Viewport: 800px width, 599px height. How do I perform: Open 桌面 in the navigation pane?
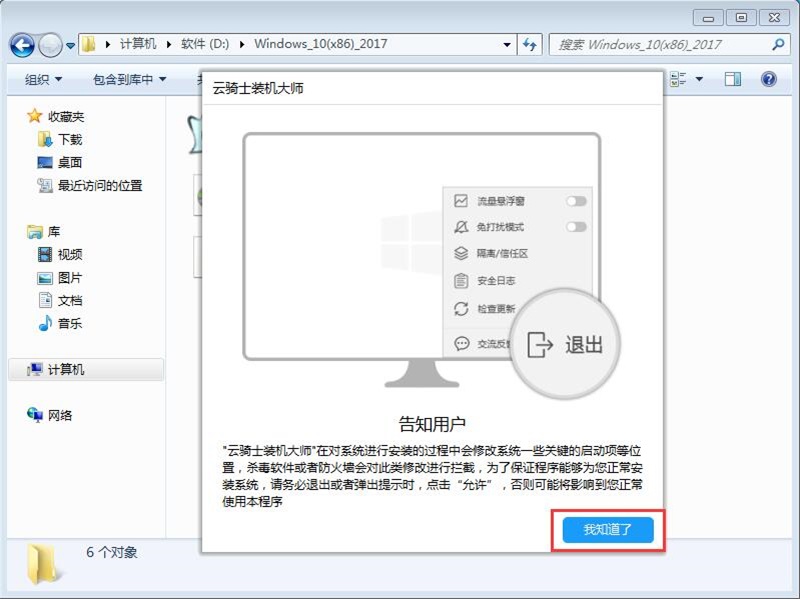coord(70,163)
